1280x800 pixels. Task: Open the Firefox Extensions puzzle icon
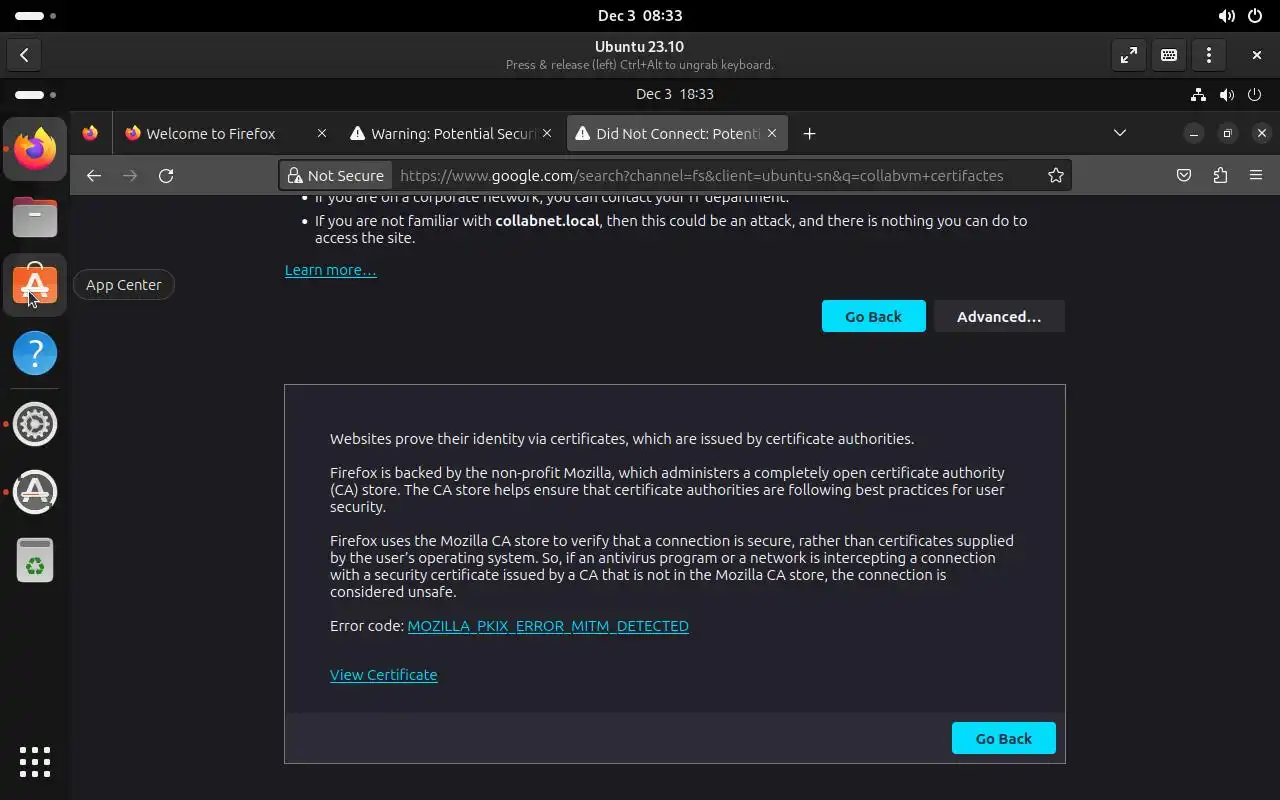[1220, 175]
